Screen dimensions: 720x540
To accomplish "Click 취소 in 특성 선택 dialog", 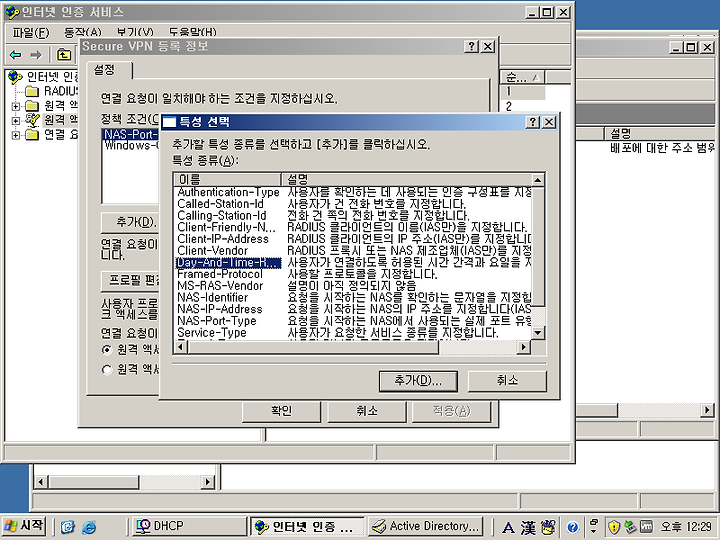I will coord(507,381).
